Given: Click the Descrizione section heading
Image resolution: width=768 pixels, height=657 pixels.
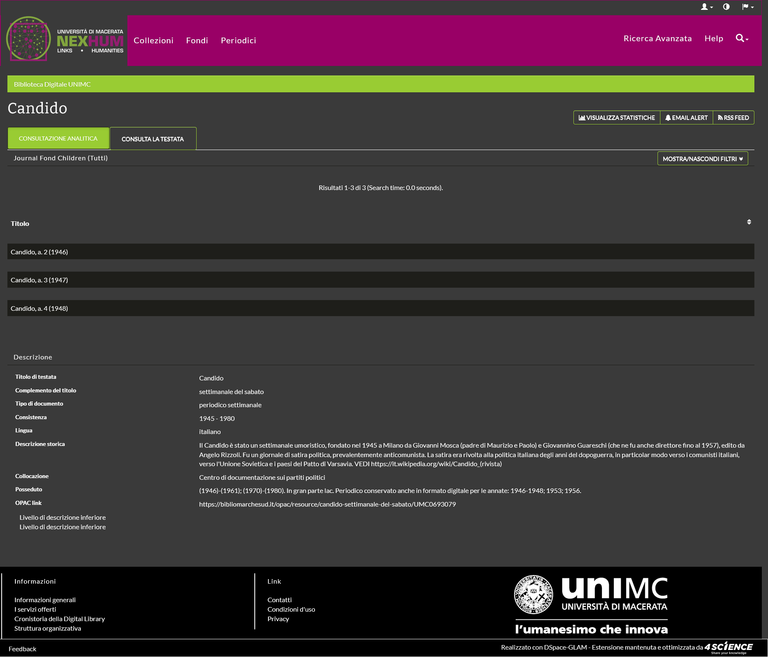Looking at the screenshot, I should tap(33, 357).
